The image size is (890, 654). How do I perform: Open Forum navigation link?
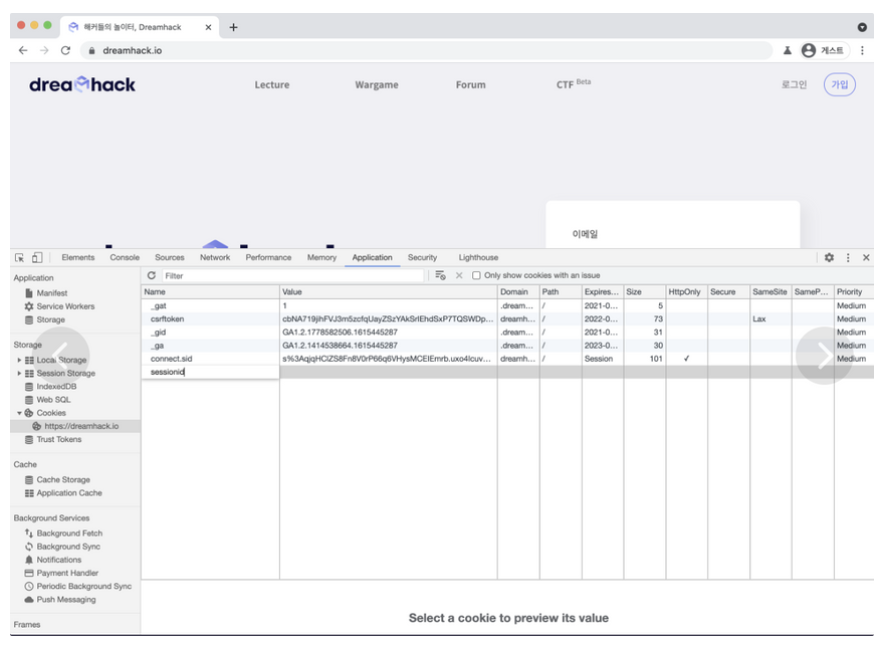tap(471, 85)
